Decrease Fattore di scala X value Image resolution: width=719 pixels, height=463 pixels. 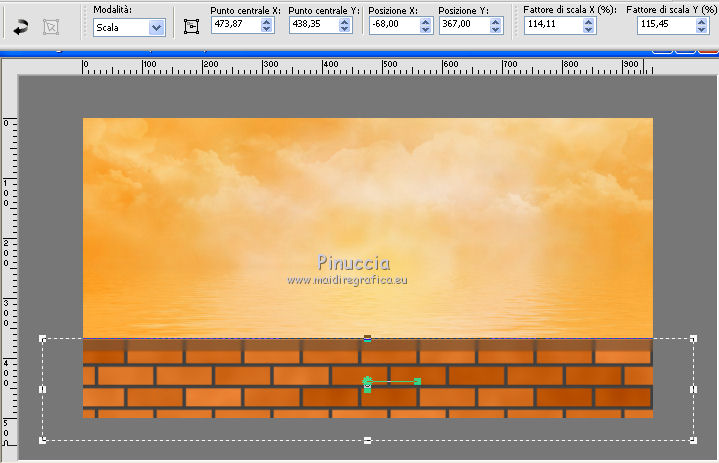(588, 29)
